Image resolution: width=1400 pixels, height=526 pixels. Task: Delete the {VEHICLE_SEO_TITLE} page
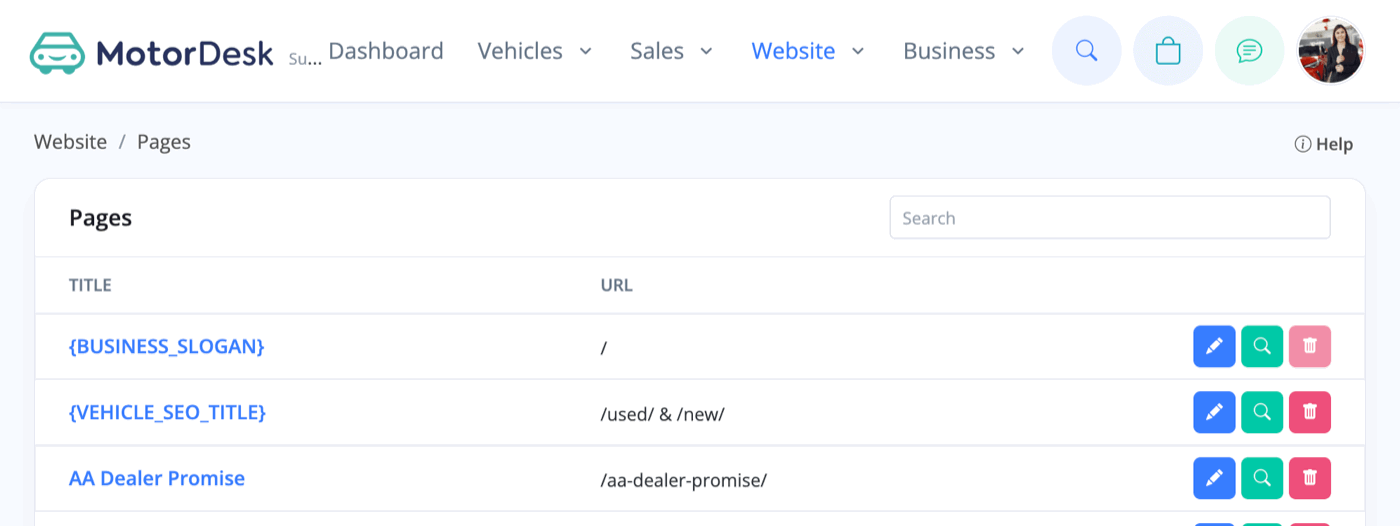coord(1310,412)
